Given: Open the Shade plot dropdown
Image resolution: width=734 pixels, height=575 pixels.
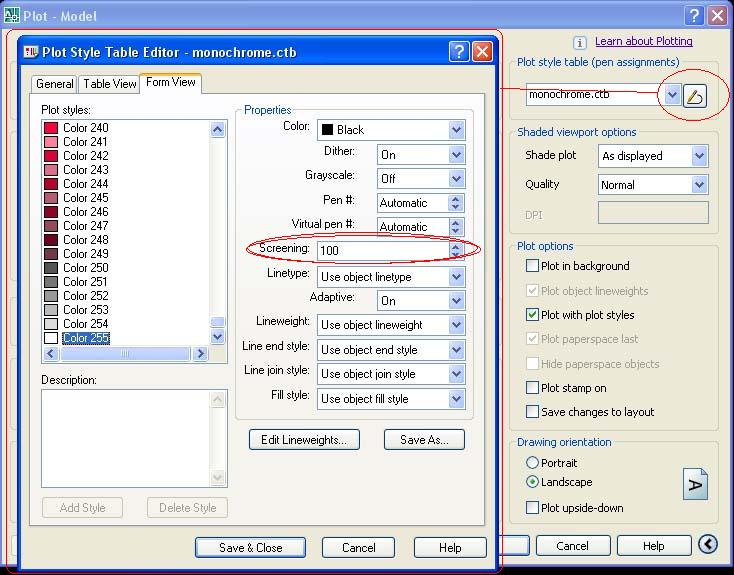Looking at the screenshot, I should (x=653, y=156).
